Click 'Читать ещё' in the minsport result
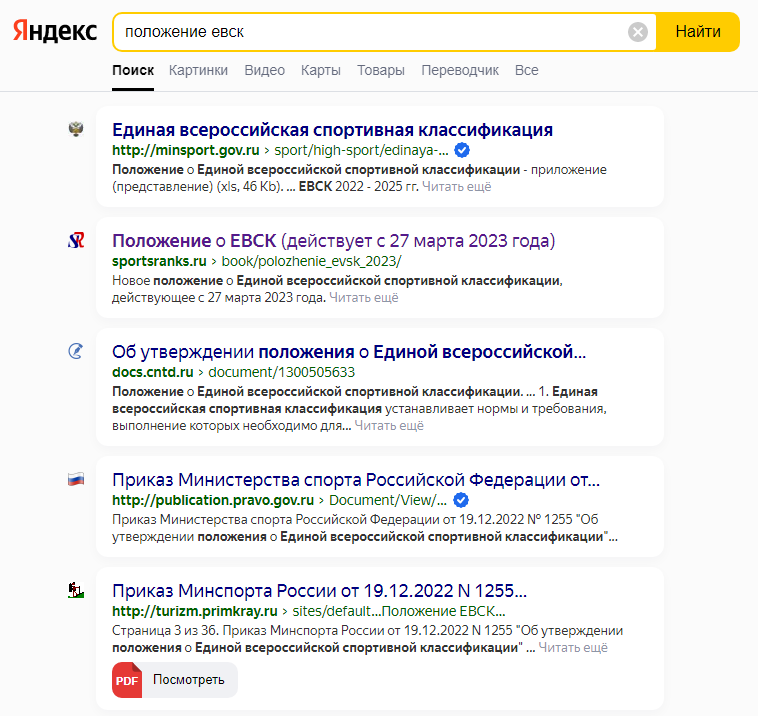Viewport: 758px width, 716px height. 456,187
